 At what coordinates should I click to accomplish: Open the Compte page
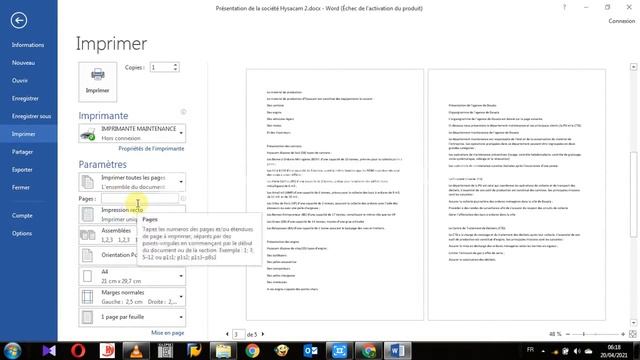point(22,216)
